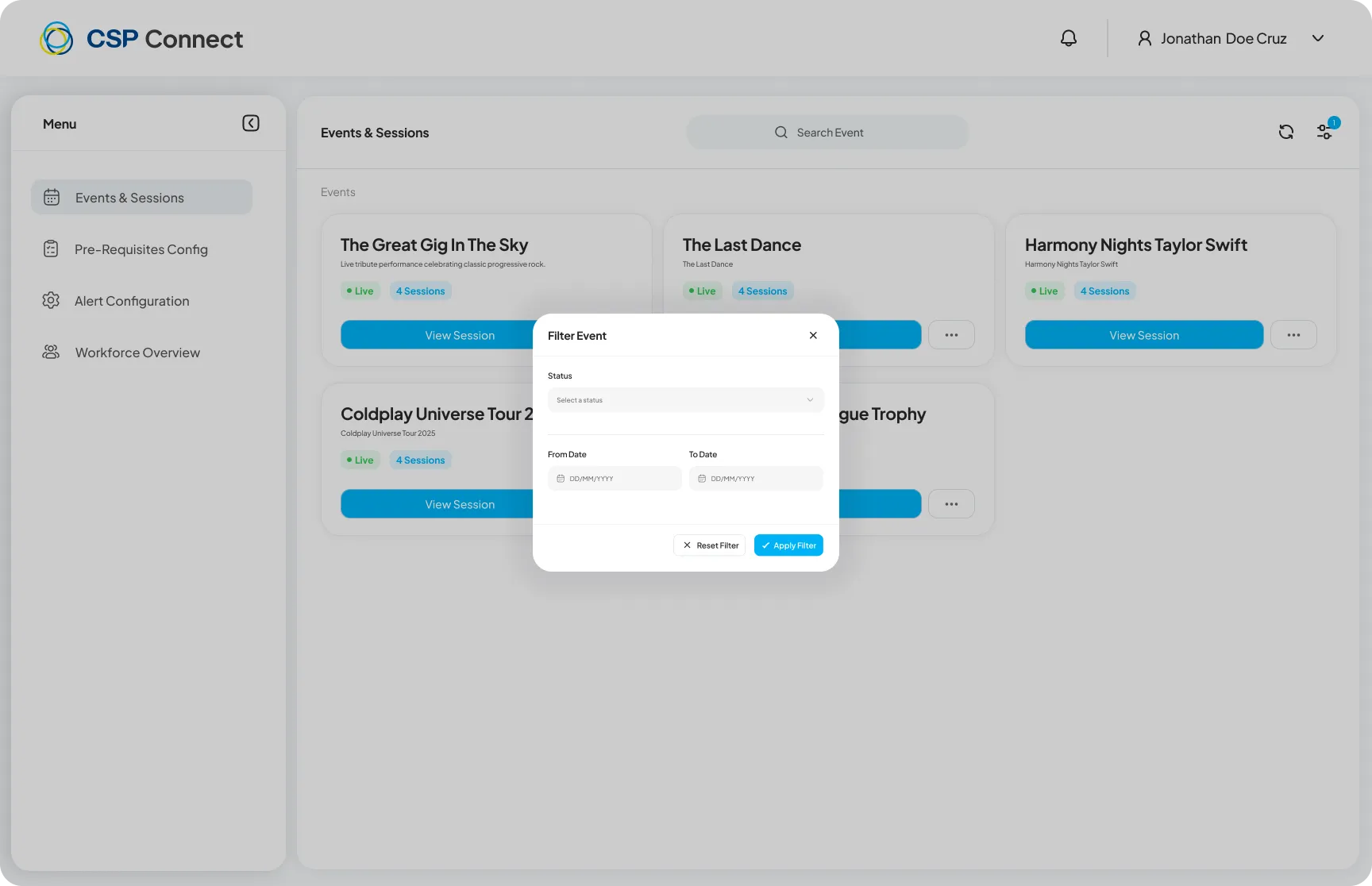
Task: Expand the account chevron beside Jonathan Doe Cruz
Action: 1318,38
